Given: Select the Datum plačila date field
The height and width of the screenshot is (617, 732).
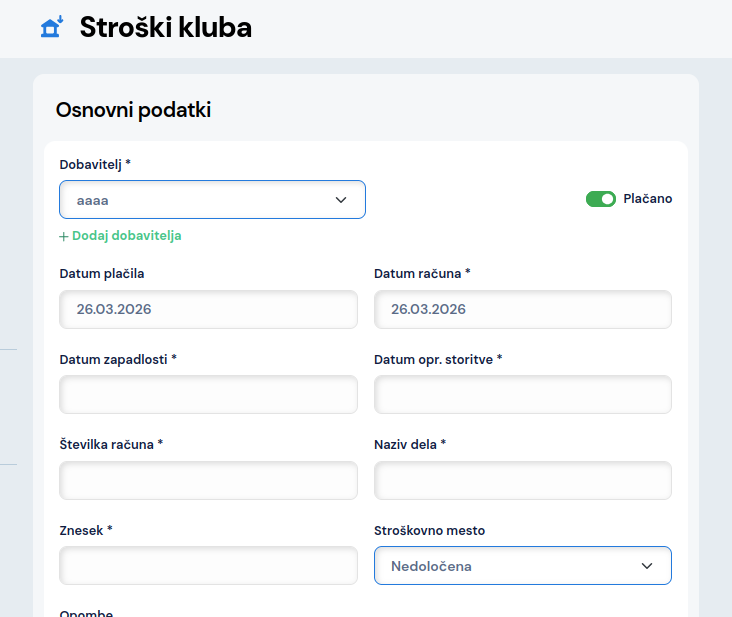Looking at the screenshot, I should click(x=208, y=310).
